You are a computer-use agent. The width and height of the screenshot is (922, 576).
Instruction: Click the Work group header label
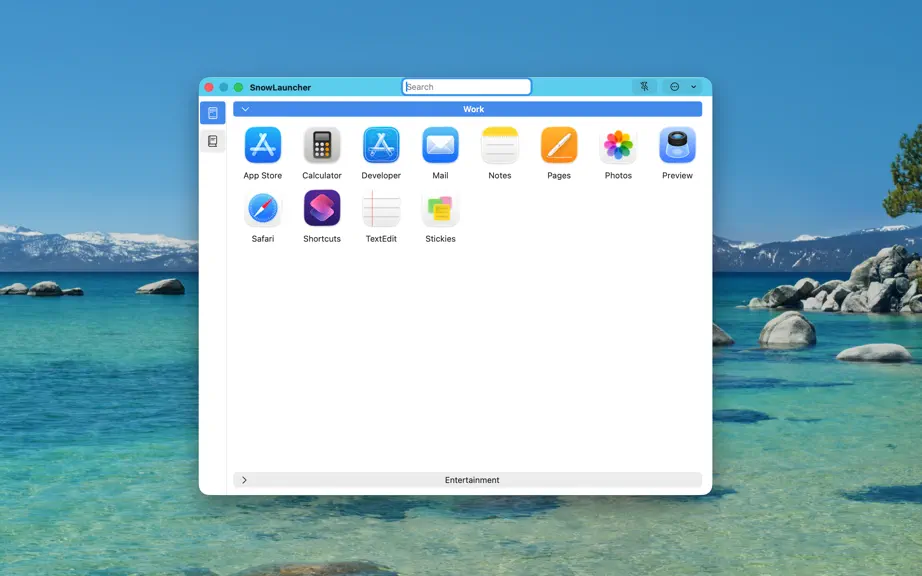pos(473,109)
